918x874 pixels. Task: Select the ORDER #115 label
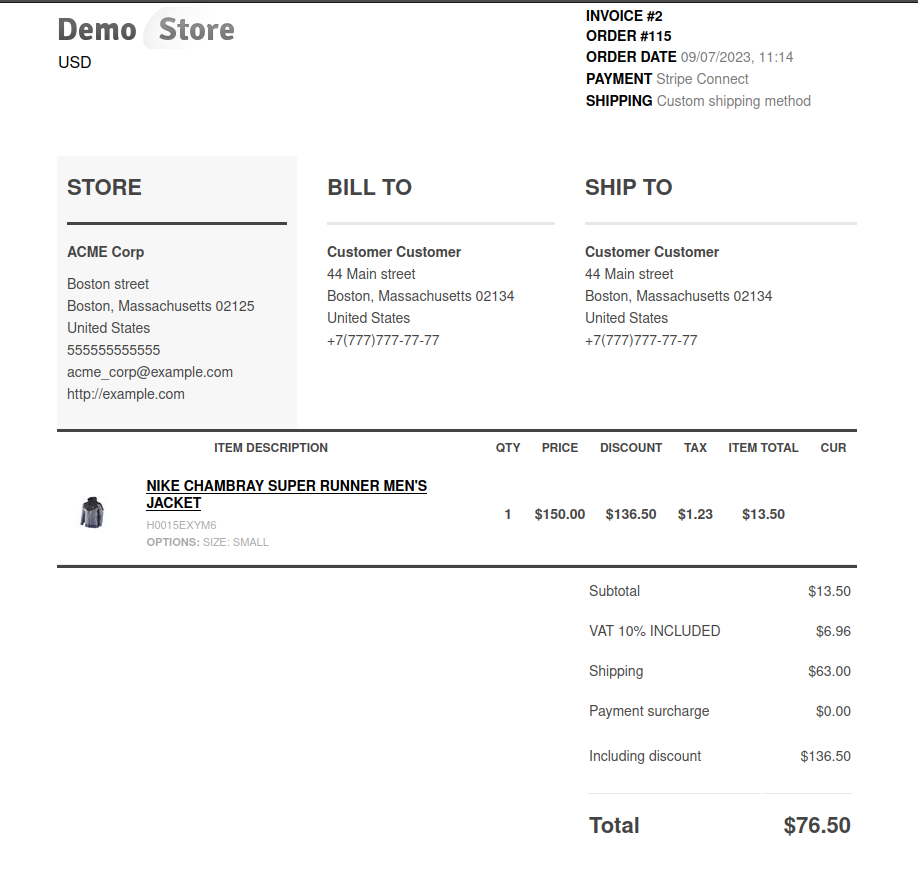[629, 36]
